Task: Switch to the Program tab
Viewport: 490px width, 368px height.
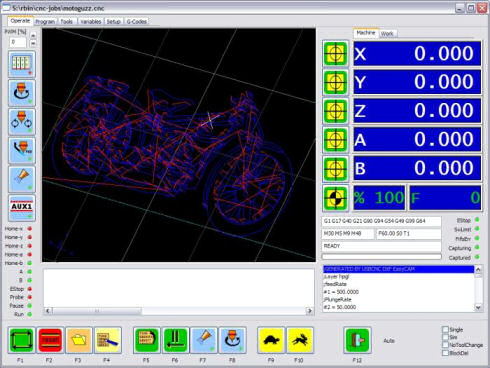Action: coord(45,22)
